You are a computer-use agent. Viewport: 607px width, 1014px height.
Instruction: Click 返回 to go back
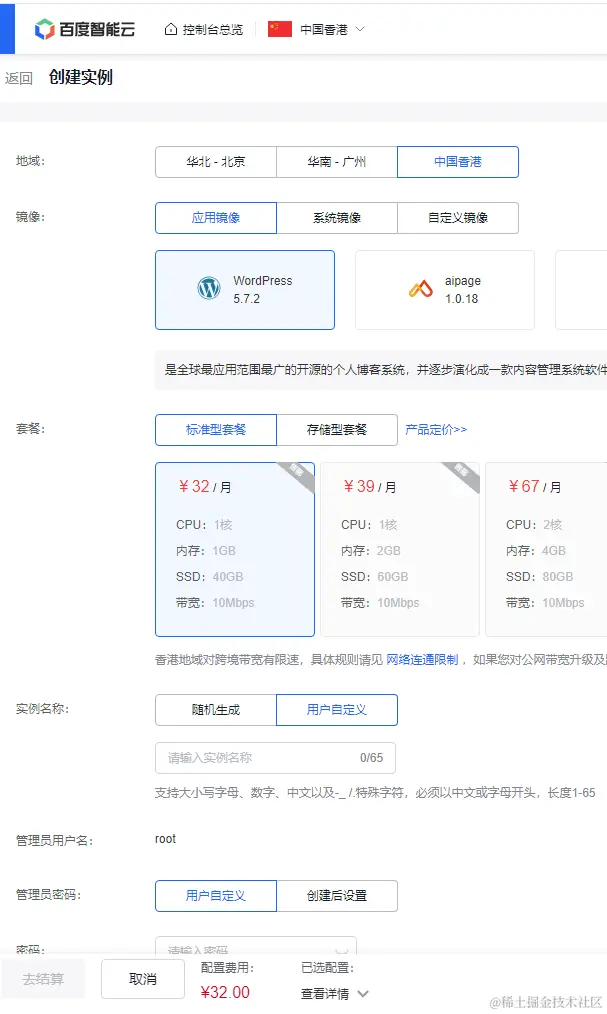coord(18,78)
